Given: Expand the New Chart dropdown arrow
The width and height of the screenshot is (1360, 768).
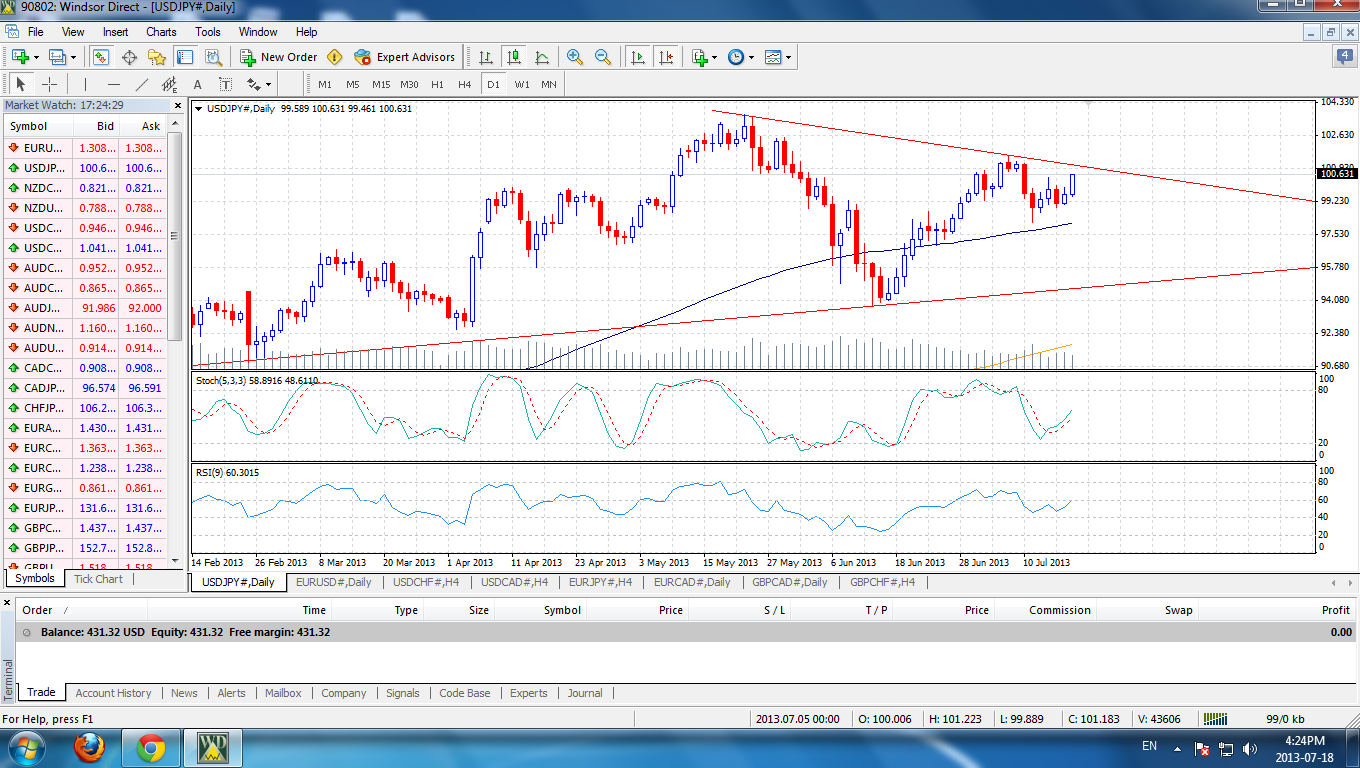Looking at the screenshot, I should (x=35, y=57).
